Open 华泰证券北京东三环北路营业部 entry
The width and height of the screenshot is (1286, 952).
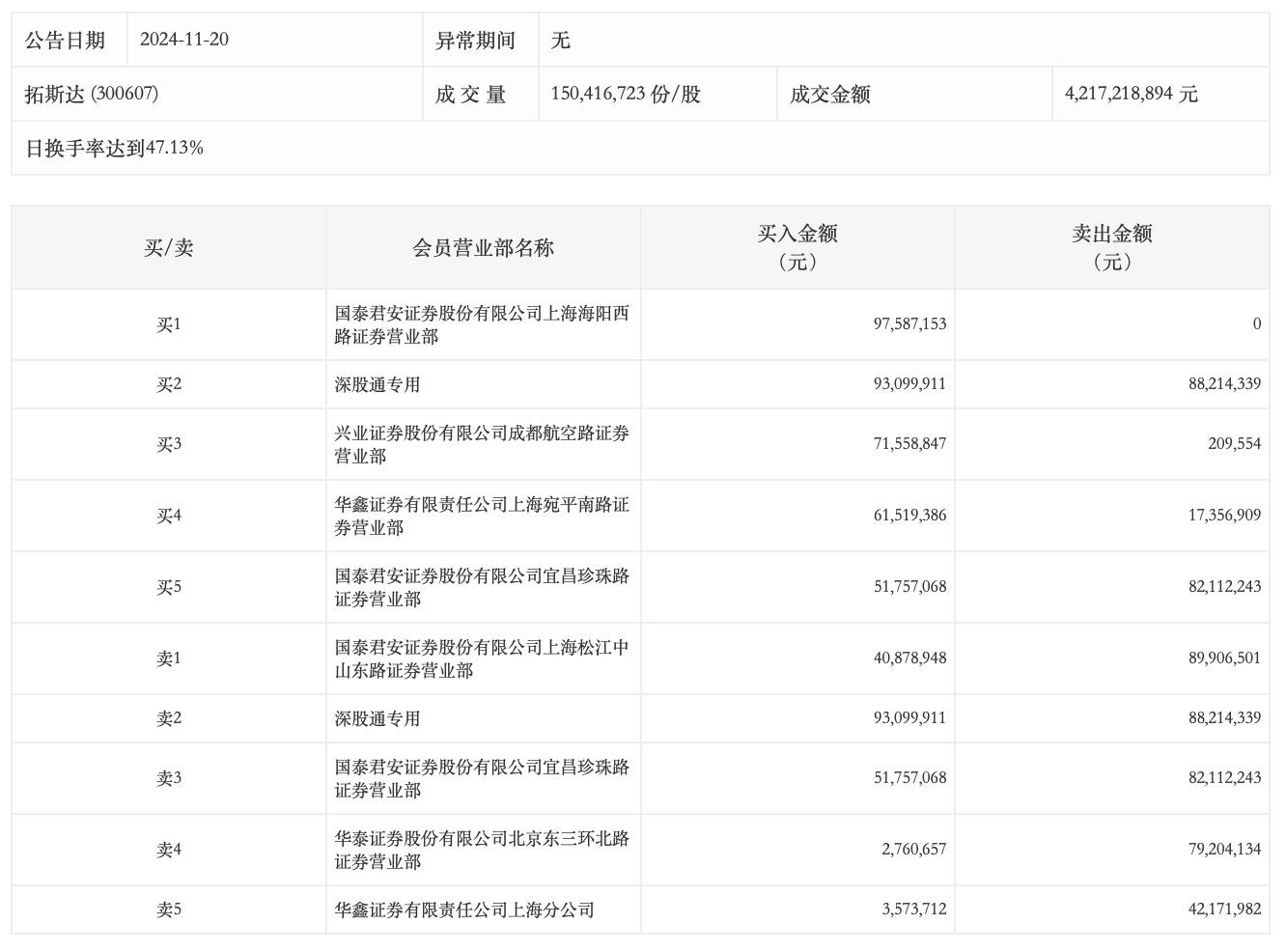coord(481,850)
